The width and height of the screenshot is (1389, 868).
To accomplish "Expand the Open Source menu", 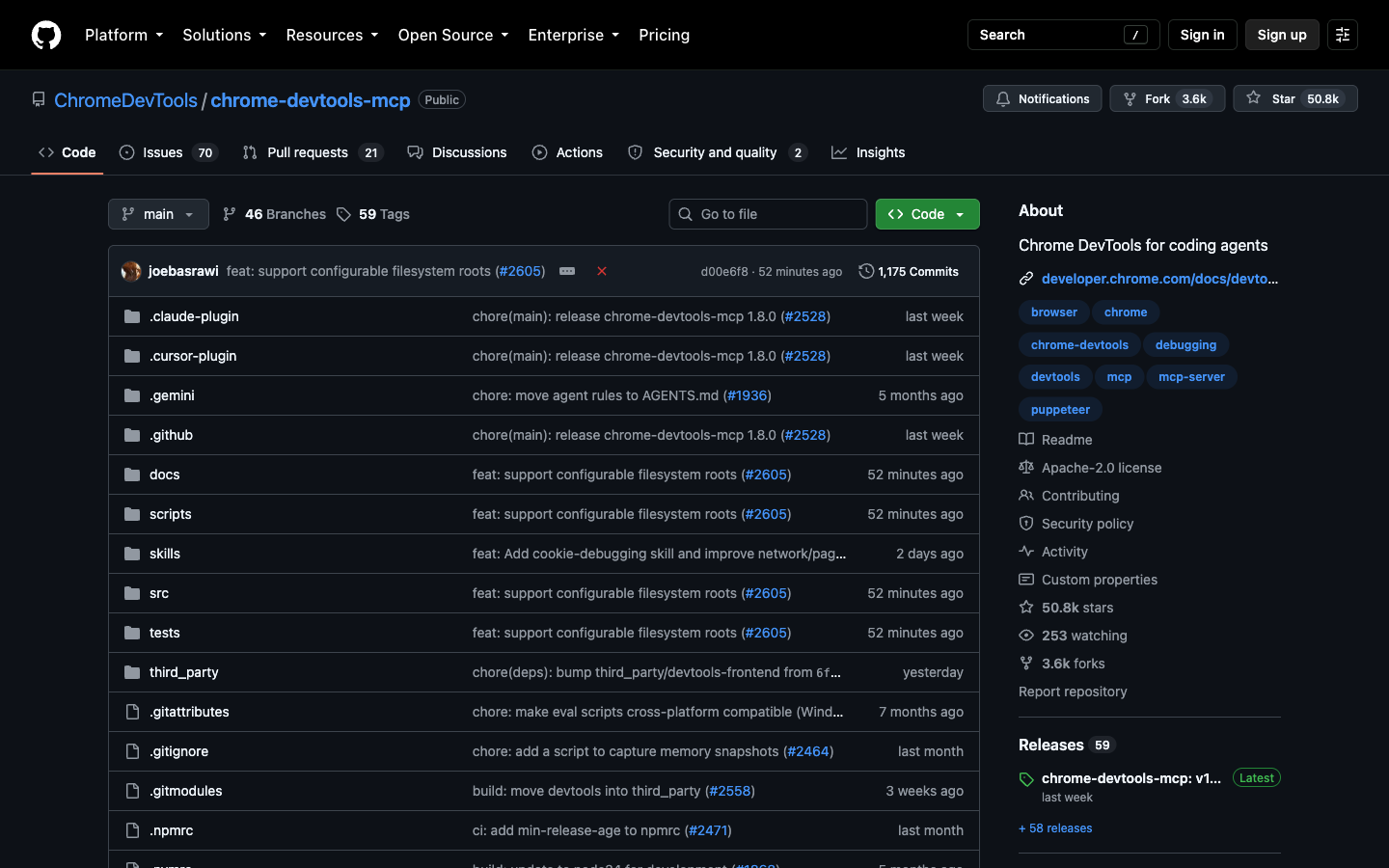I will (x=452, y=35).
